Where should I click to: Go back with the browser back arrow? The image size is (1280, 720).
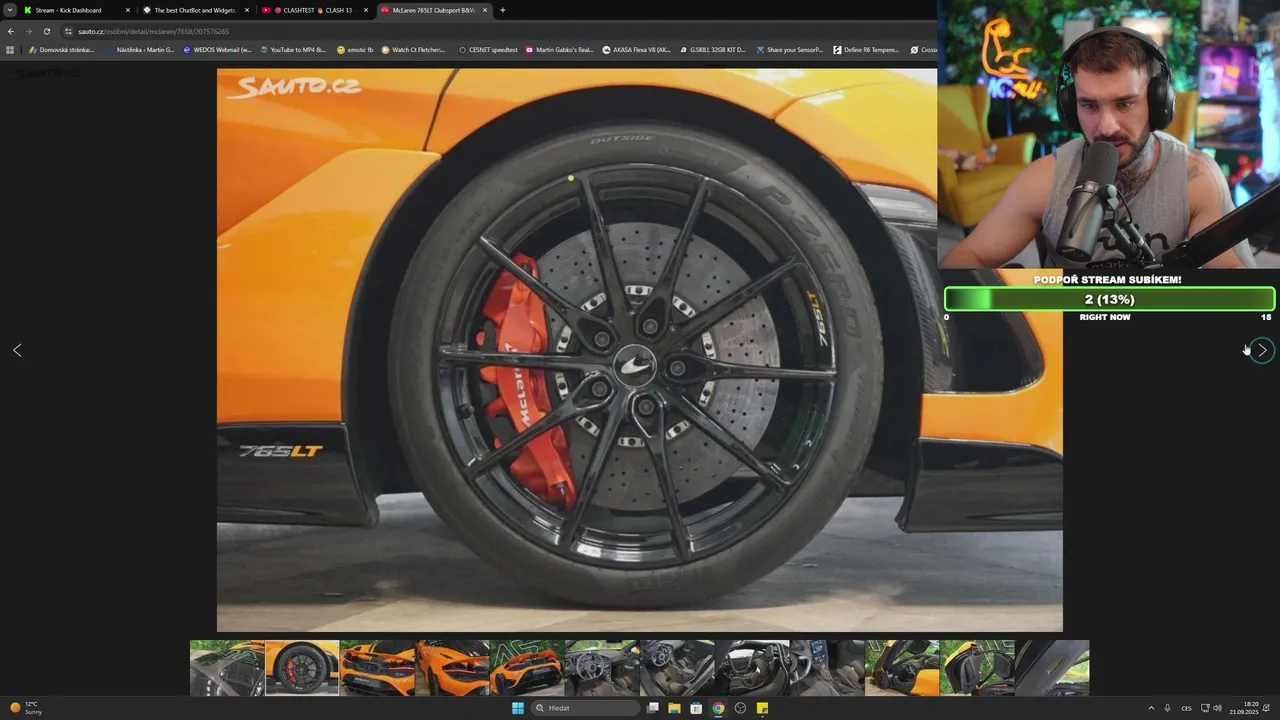point(10,31)
